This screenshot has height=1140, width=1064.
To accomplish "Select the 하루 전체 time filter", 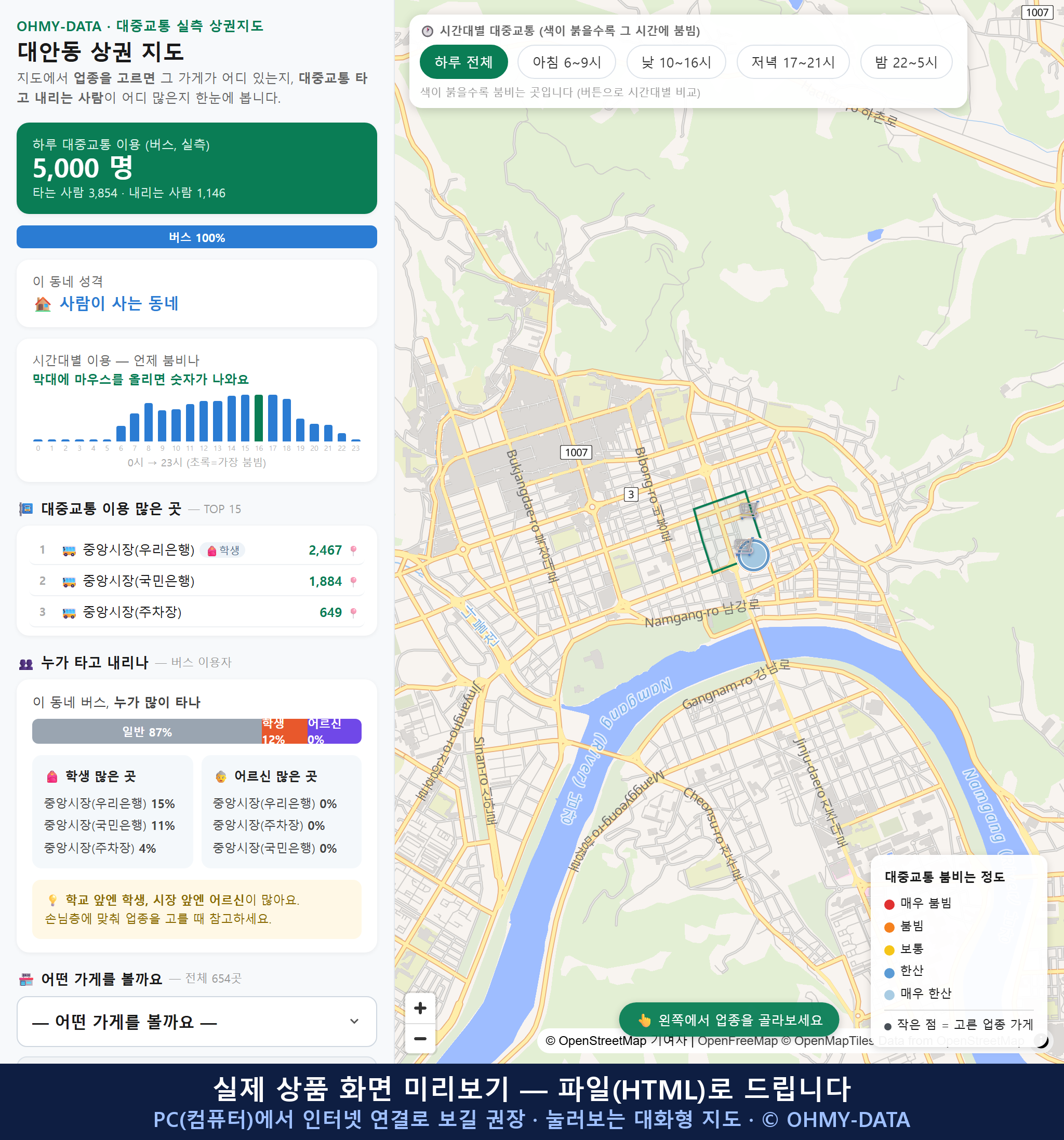I will [463, 62].
